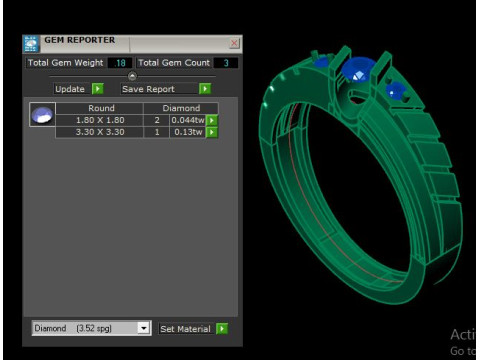Click quantity 2 in the 1.80 row
480x360 pixels.
click(157, 120)
